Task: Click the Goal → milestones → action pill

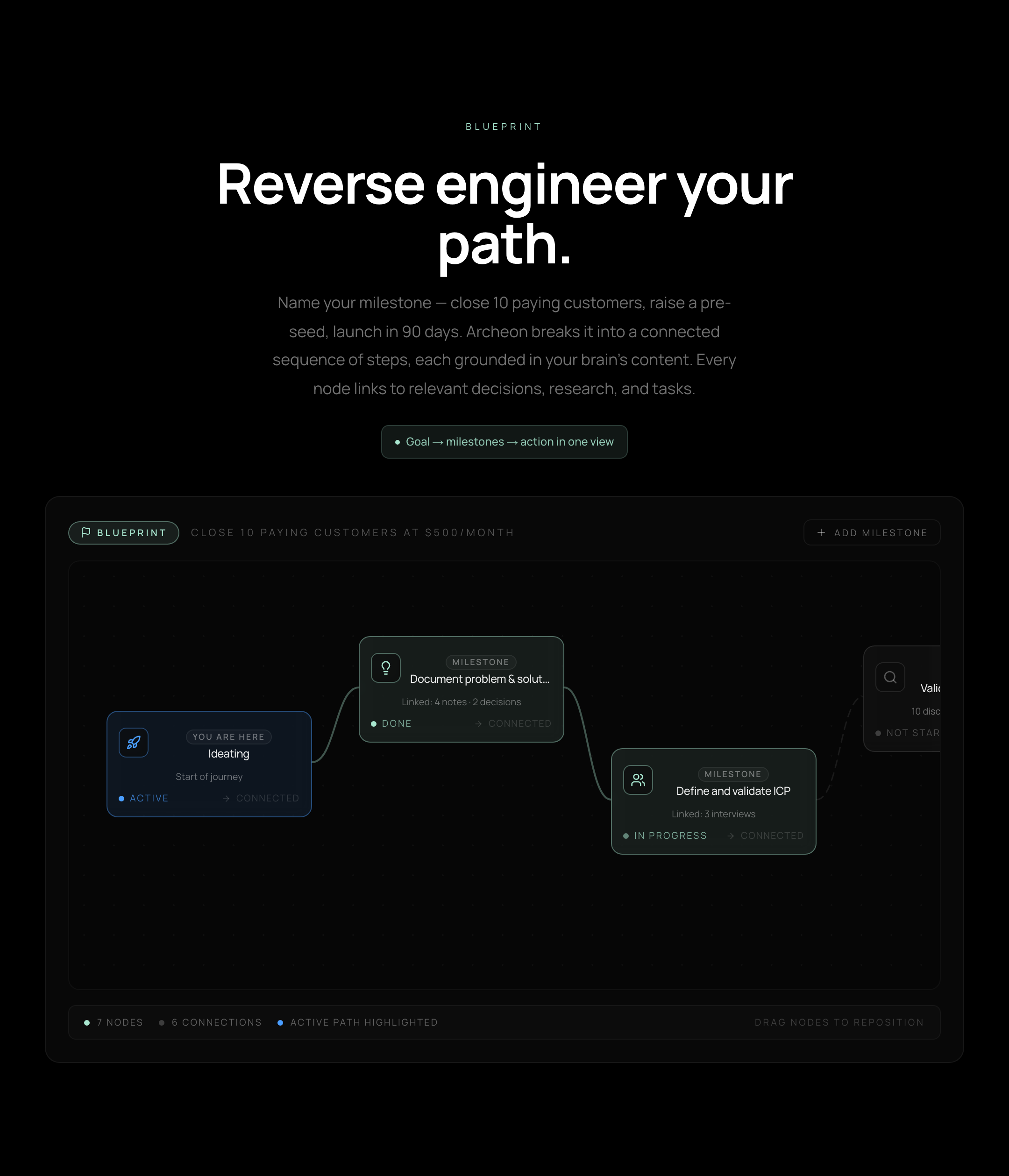Action: 504,441
